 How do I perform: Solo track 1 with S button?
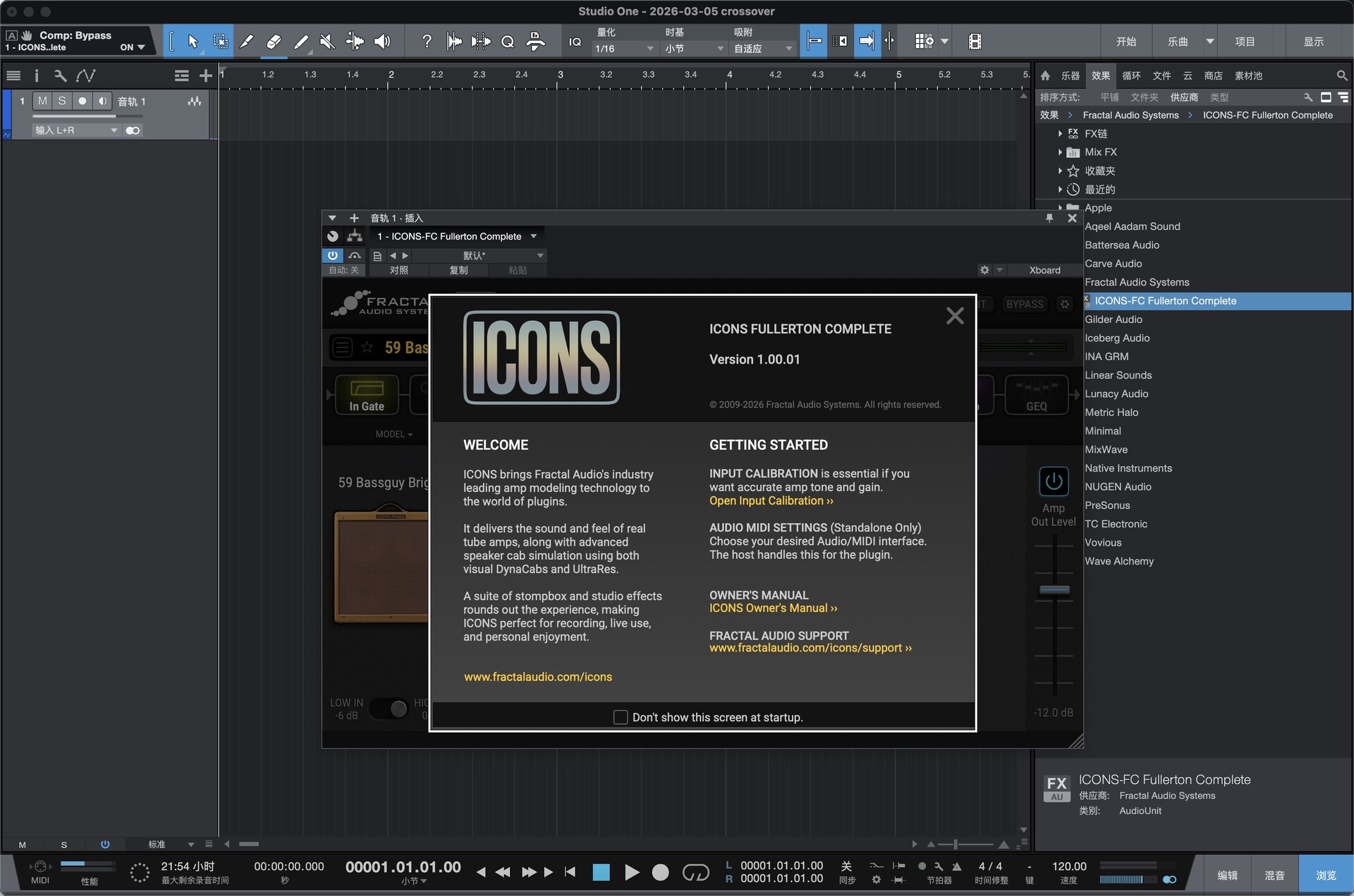coord(62,101)
